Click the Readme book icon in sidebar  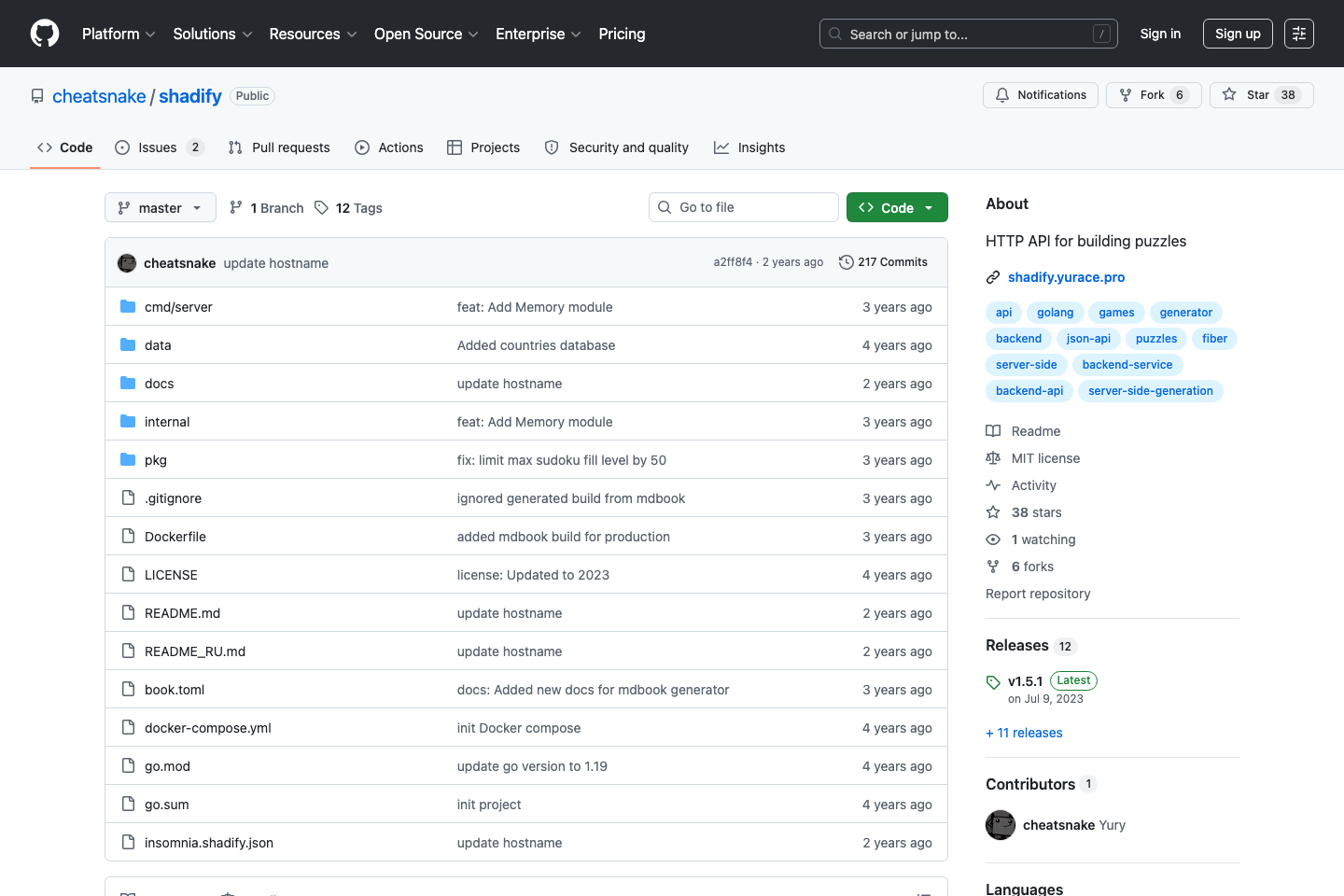993,430
